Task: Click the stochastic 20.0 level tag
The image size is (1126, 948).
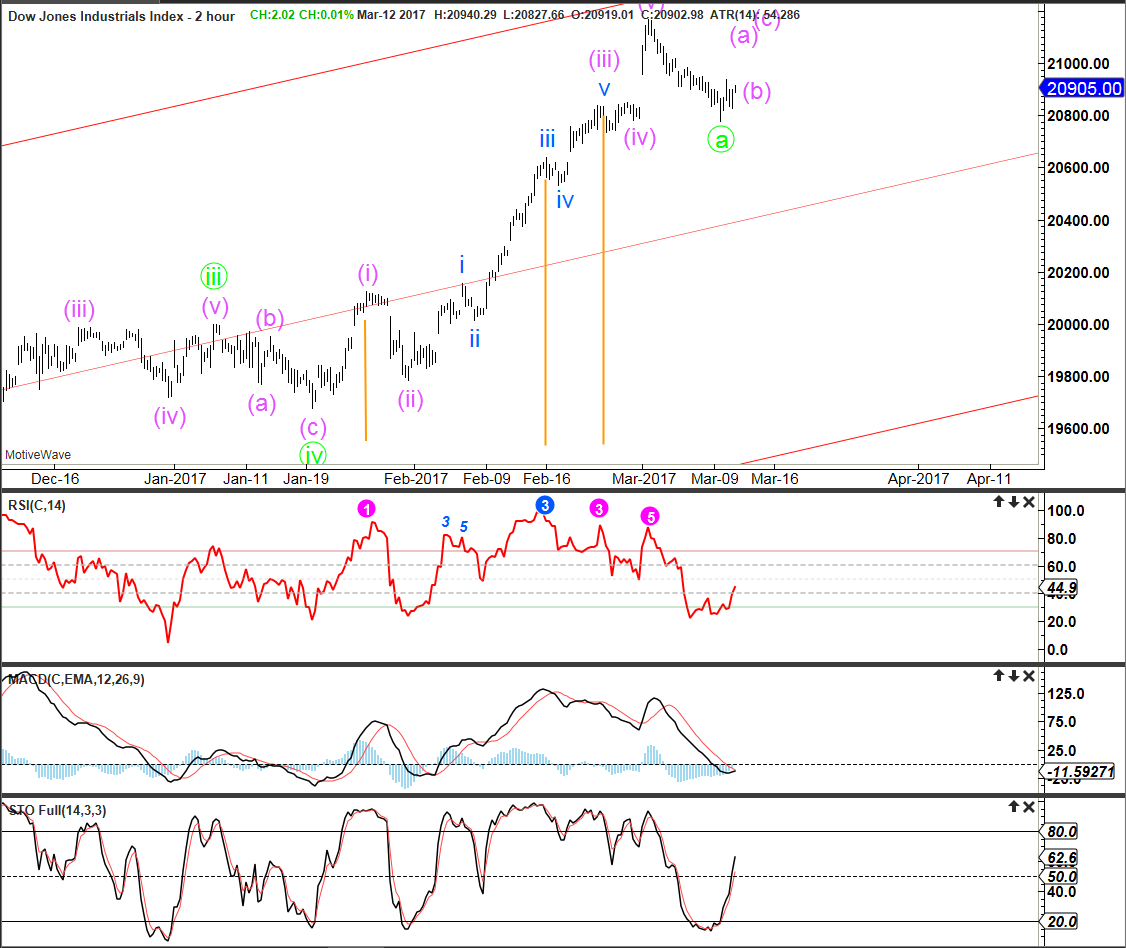Action: pos(1061,922)
